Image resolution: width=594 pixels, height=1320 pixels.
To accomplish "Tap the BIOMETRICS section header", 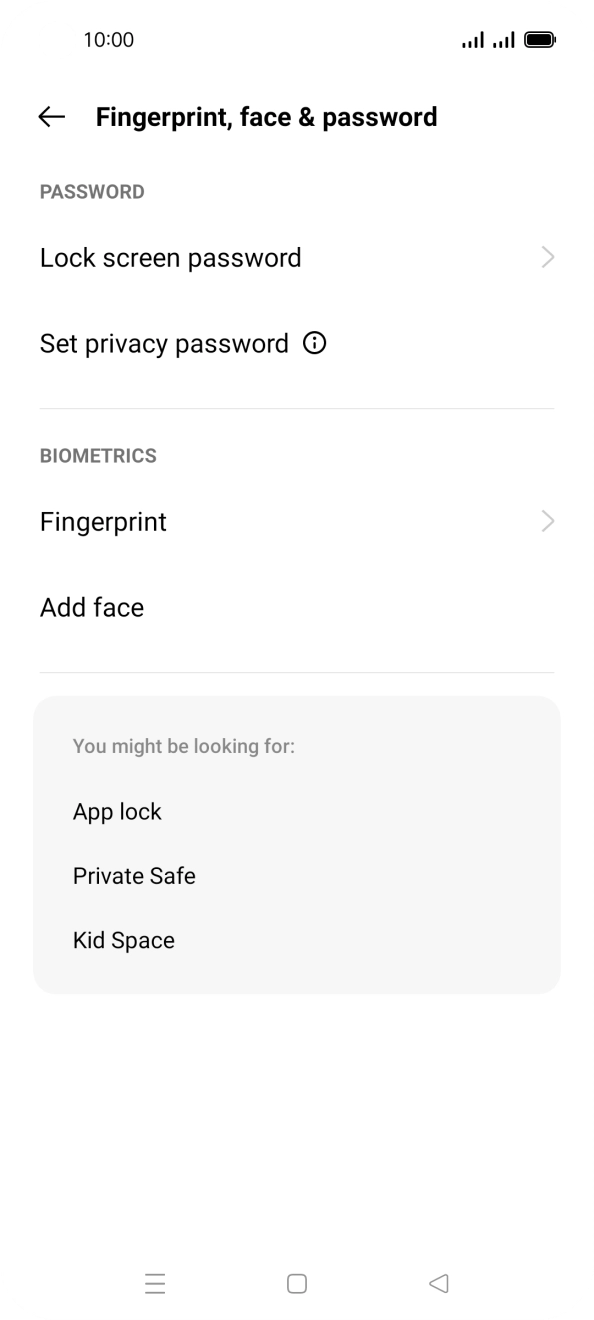I will (98, 456).
